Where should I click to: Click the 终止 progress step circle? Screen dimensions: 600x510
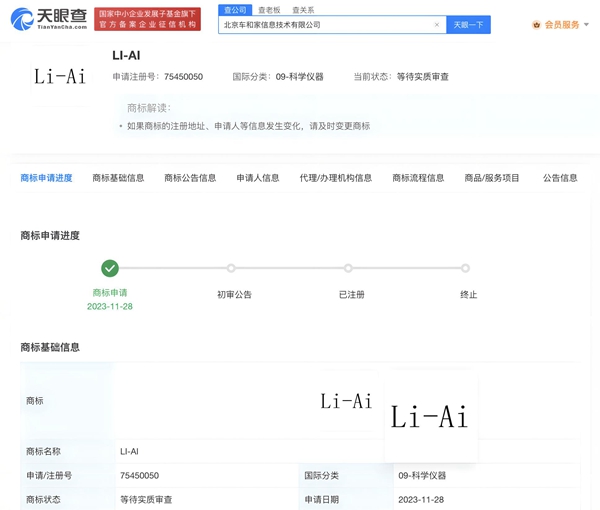point(465,268)
